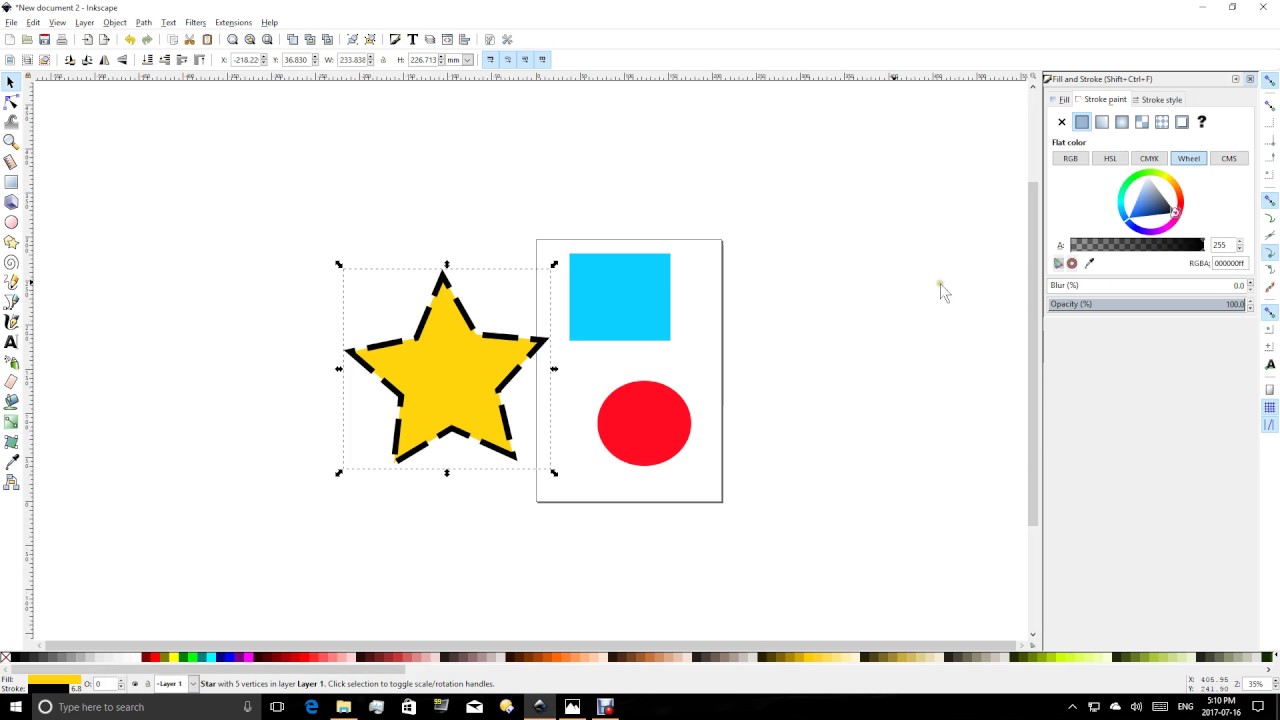Adjust alpha 255 spinner arrows
Screen dimensions: 1280x720
point(1240,245)
